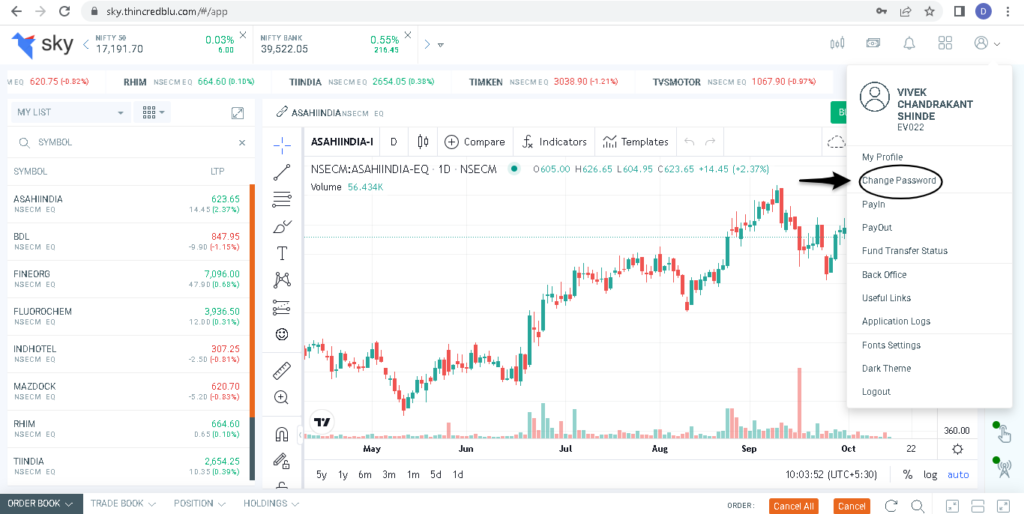Viewport: 1024px width, 514px height.
Task: Open Back Office from the menu
Action: coord(884,275)
